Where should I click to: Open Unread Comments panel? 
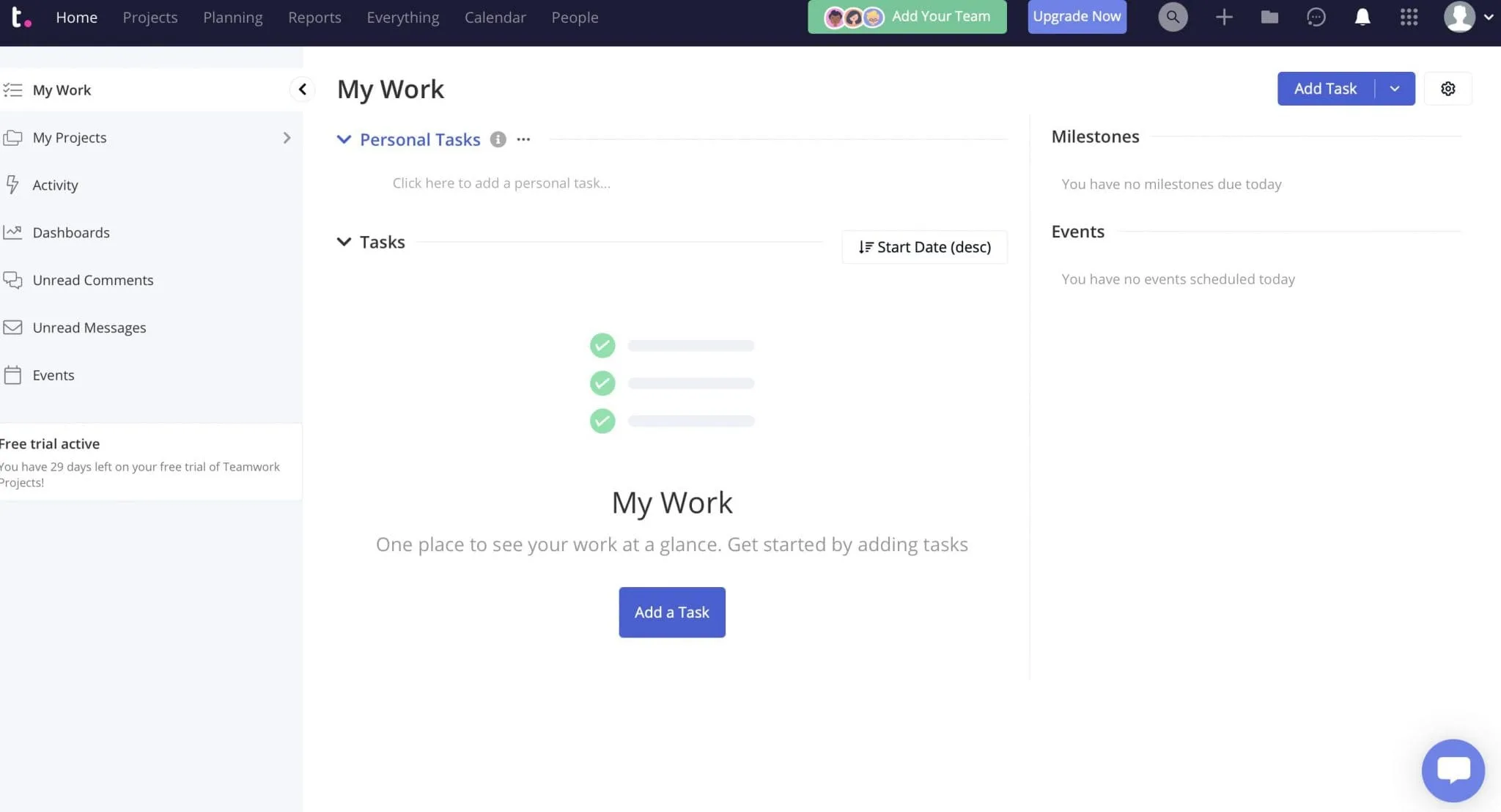tap(93, 280)
